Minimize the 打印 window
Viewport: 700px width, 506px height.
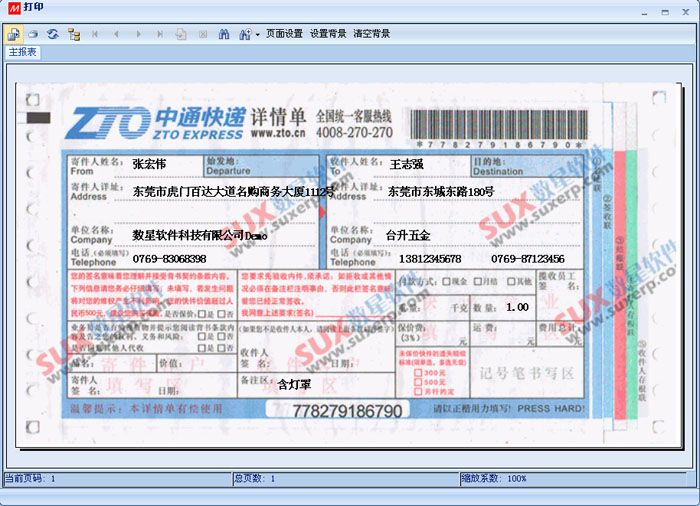644,12
